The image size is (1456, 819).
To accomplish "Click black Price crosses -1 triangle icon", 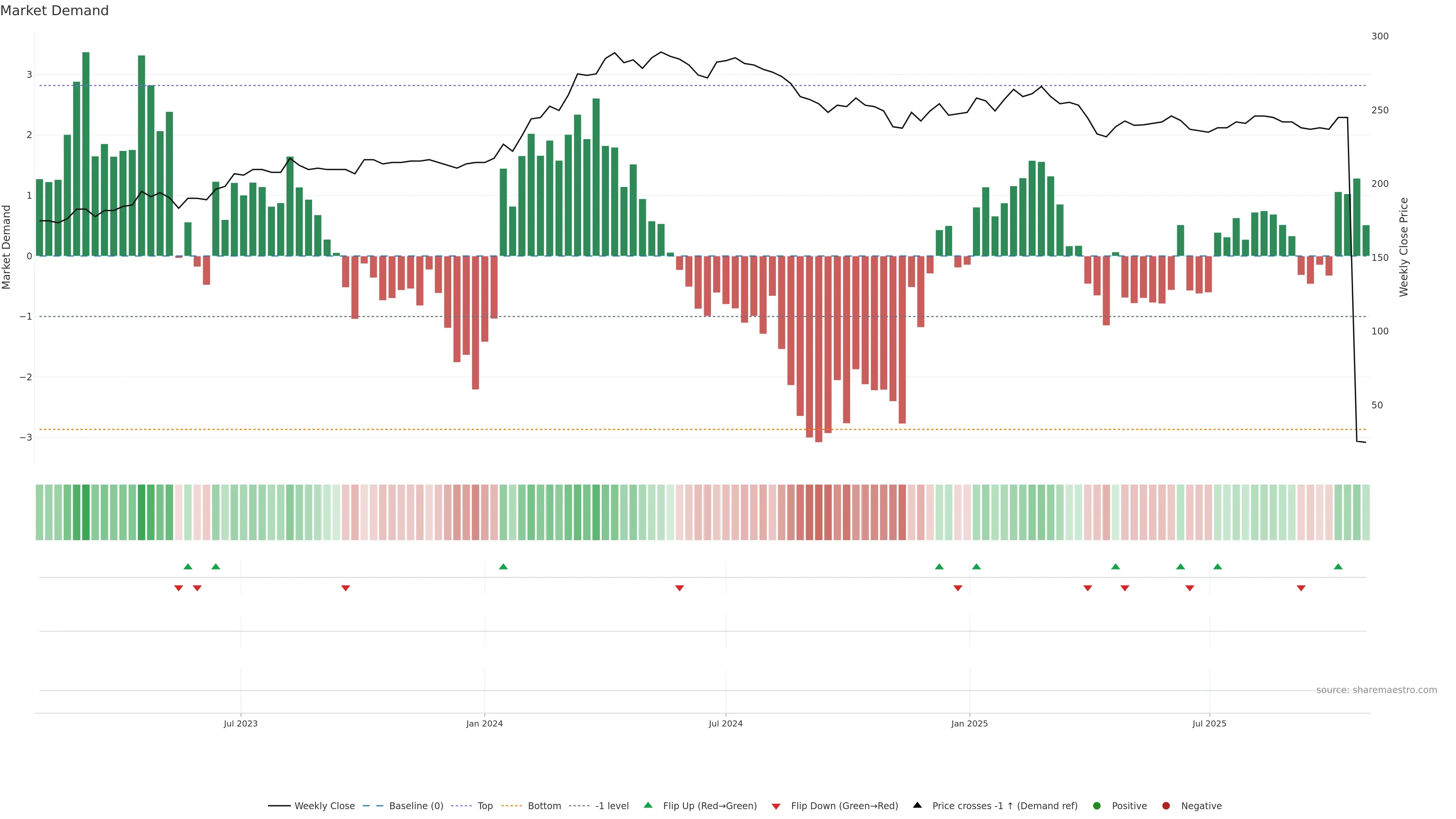I will click(917, 805).
